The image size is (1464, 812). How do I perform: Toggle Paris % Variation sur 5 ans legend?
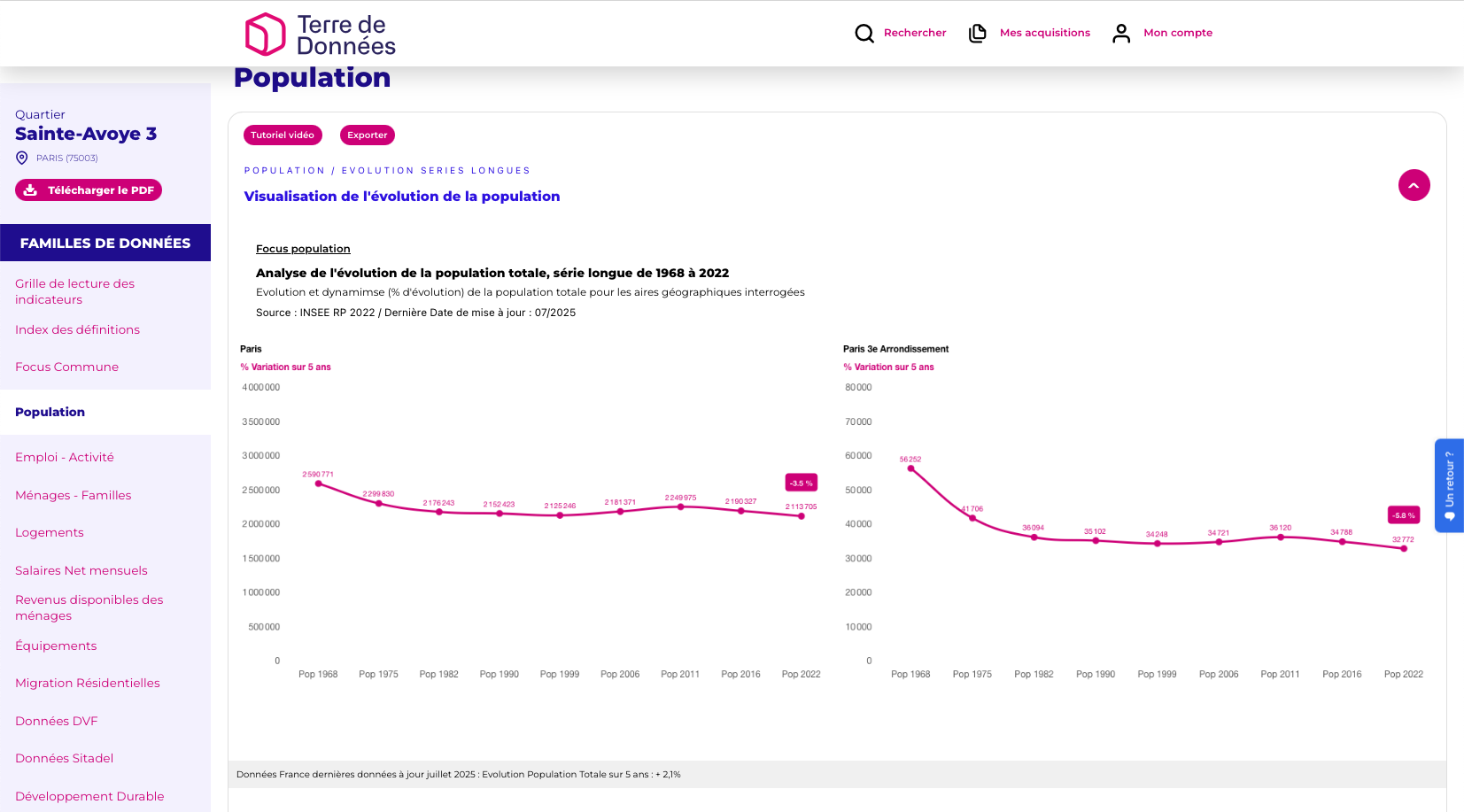(285, 367)
